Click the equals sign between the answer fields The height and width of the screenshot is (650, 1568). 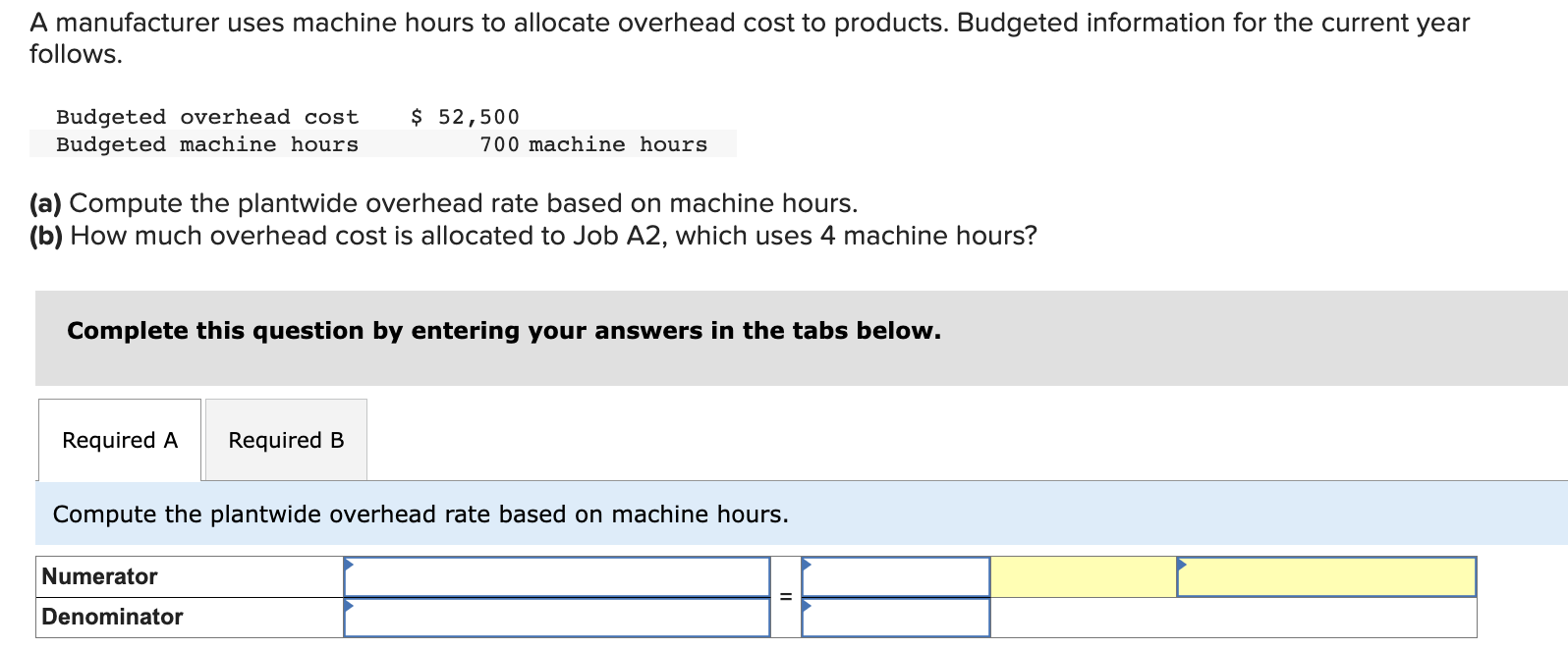tap(785, 594)
